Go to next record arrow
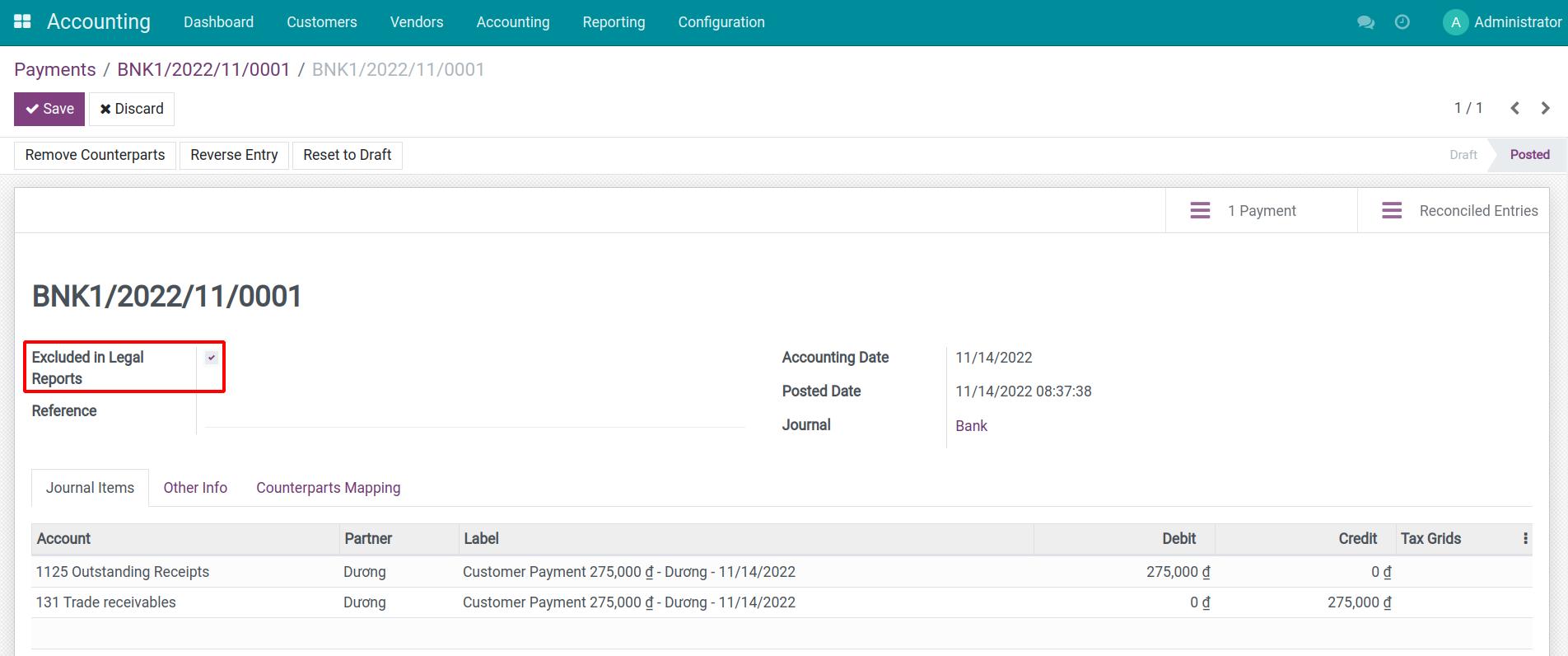Image resolution: width=1568 pixels, height=656 pixels. click(x=1545, y=108)
